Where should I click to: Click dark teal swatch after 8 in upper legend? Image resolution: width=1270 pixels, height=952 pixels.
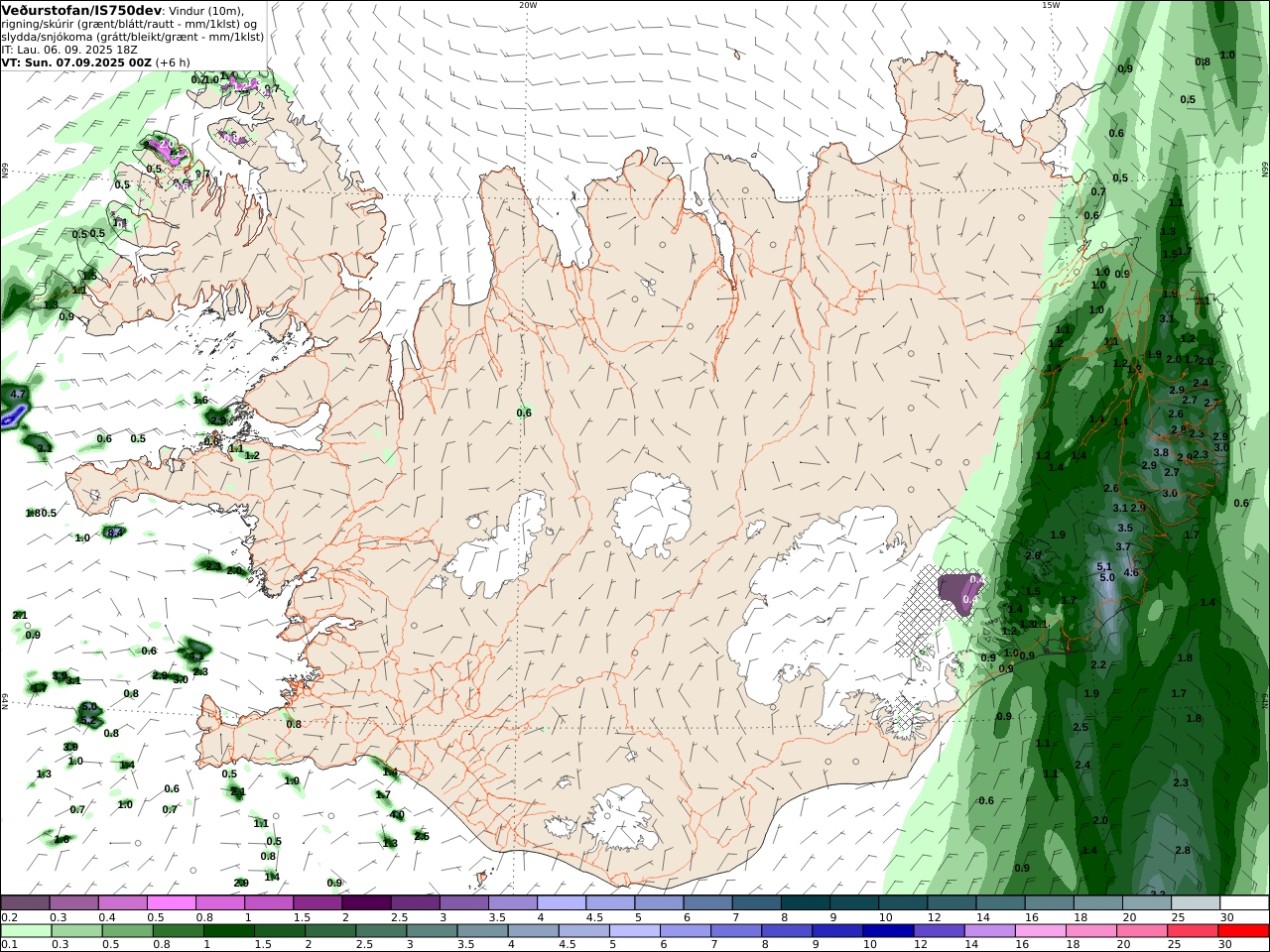(805, 903)
